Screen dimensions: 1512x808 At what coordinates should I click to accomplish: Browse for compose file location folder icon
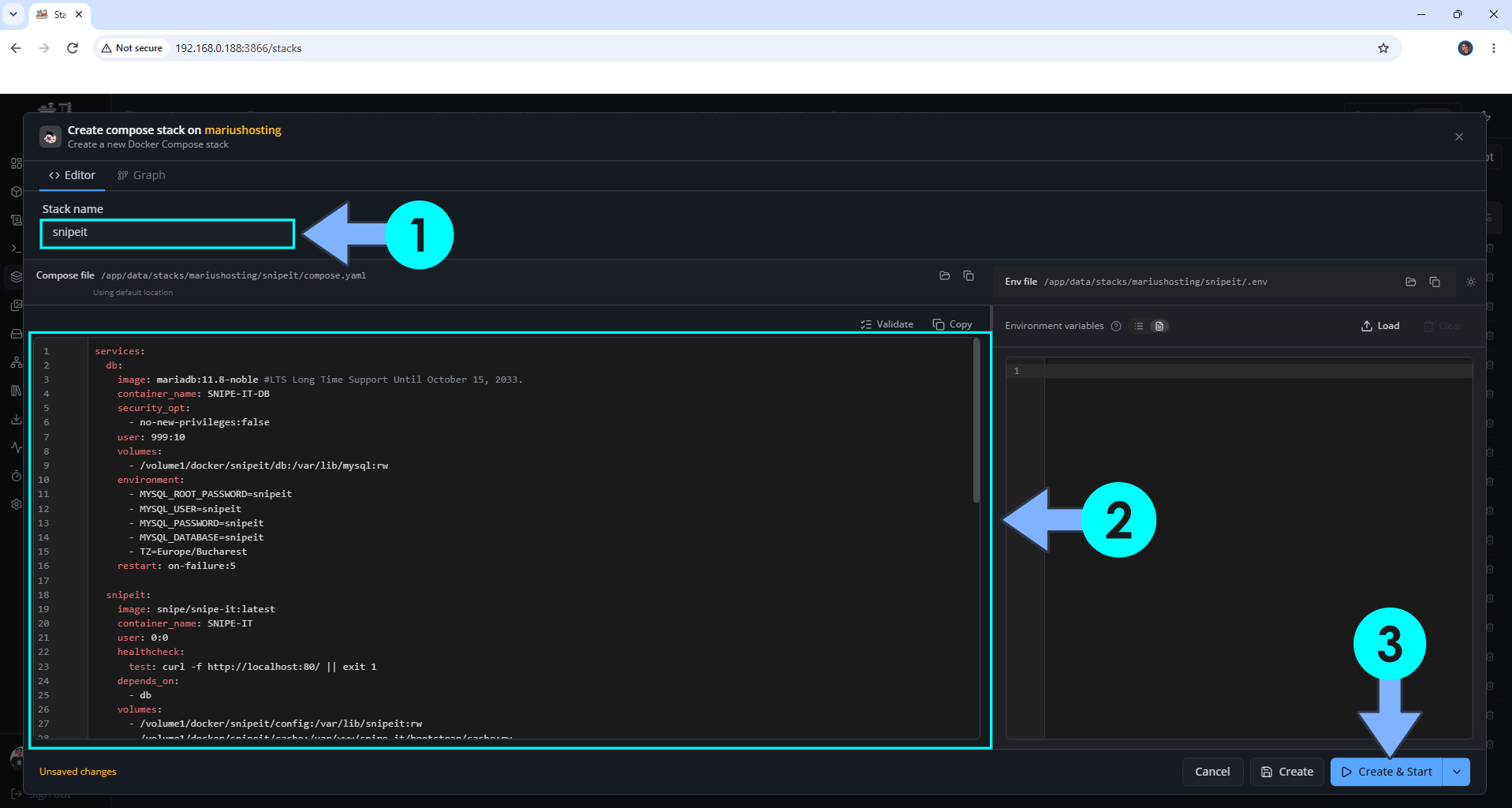point(945,275)
